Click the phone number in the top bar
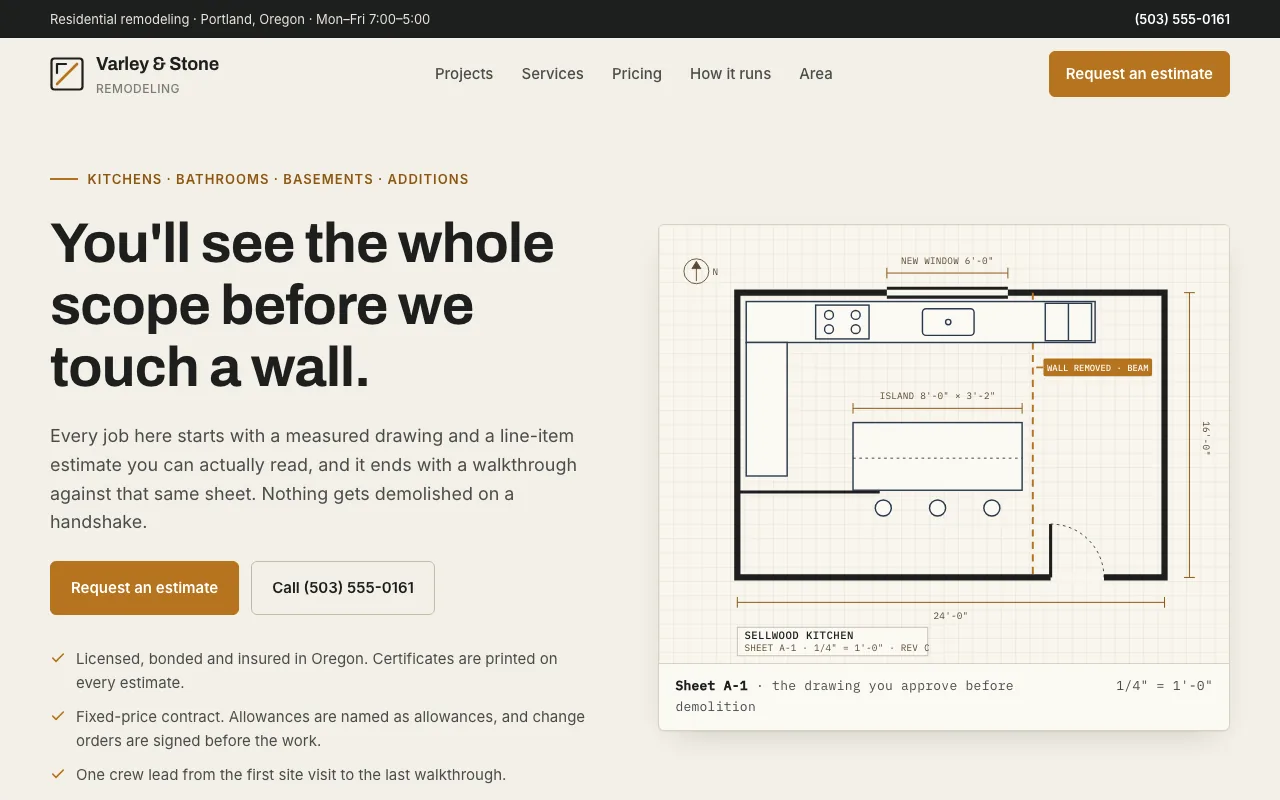1280x800 pixels. click(1182, 19)
